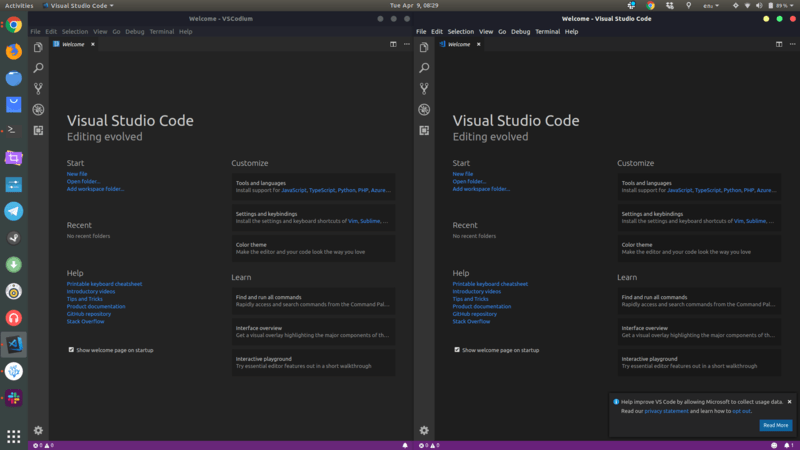This screenshot has width=800, height=450.
Task: Open the privacy statement link in the notification
Action: 666,411
